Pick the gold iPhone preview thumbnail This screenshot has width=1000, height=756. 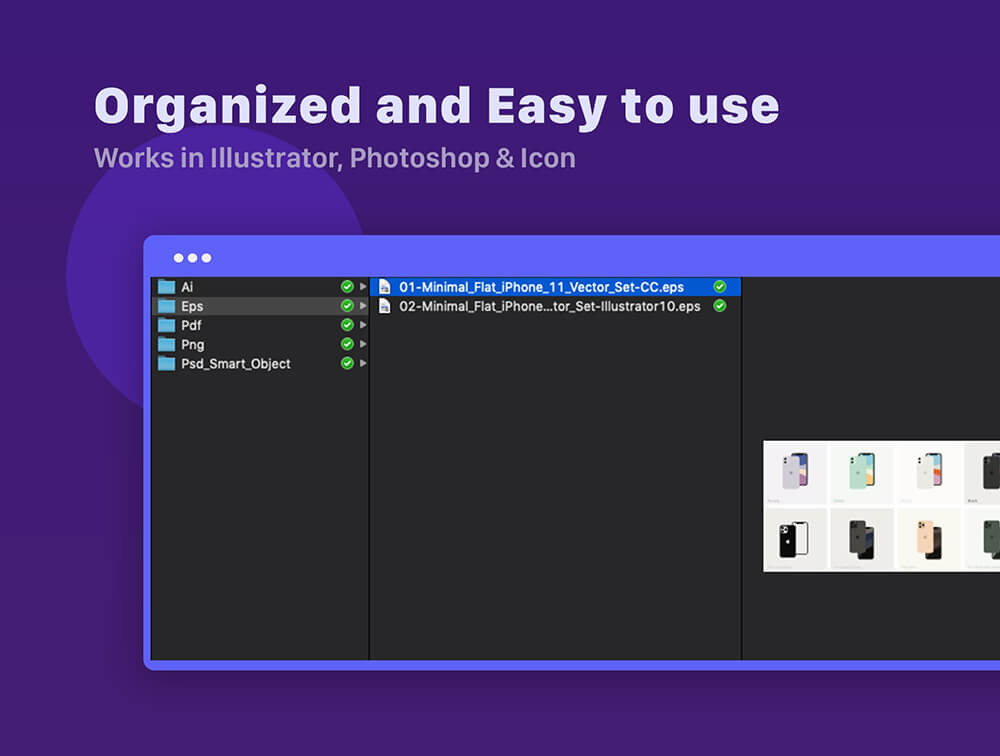(928, 538)
